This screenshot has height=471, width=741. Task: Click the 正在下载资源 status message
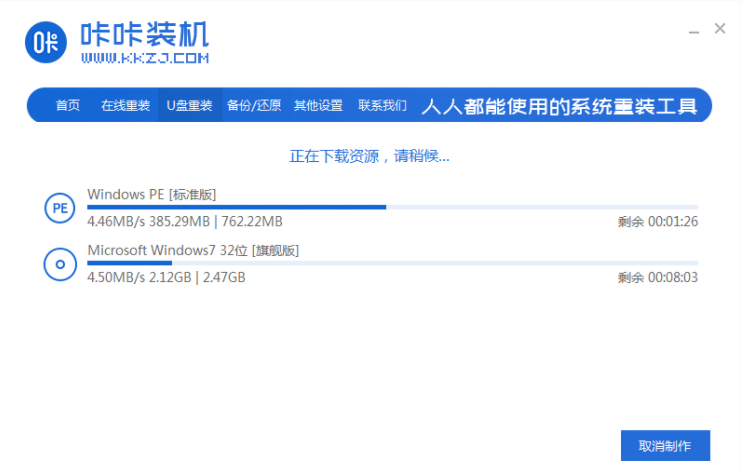(369, 156)
